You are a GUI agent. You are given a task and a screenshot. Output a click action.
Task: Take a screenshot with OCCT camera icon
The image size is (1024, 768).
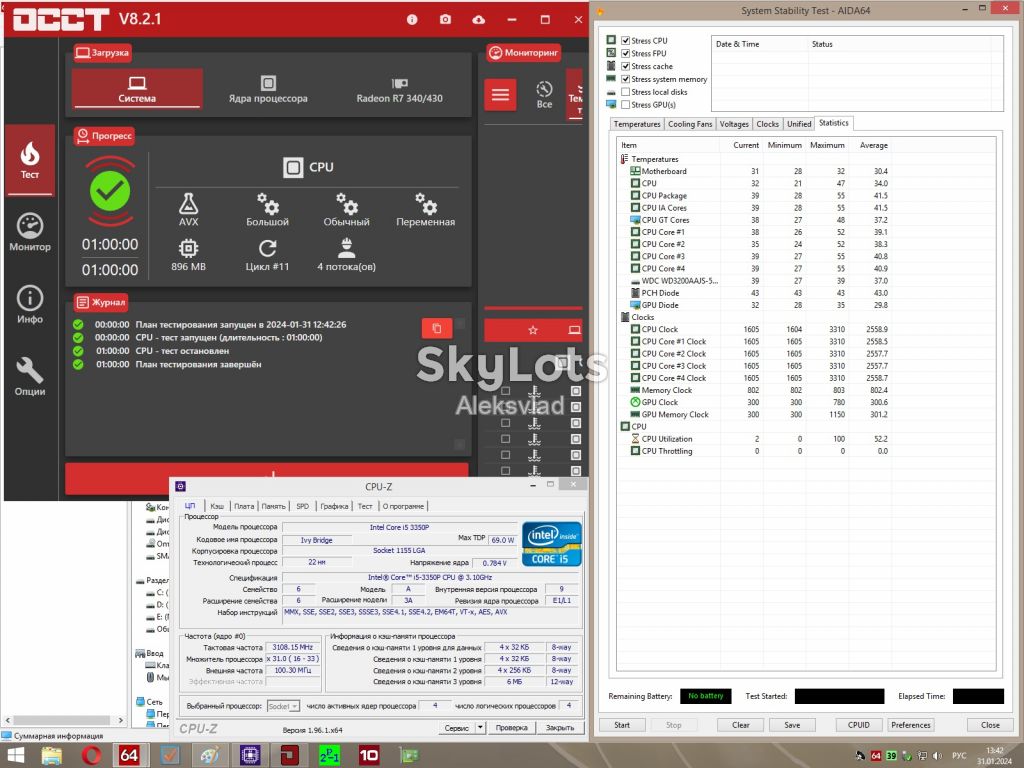[445, 20]
